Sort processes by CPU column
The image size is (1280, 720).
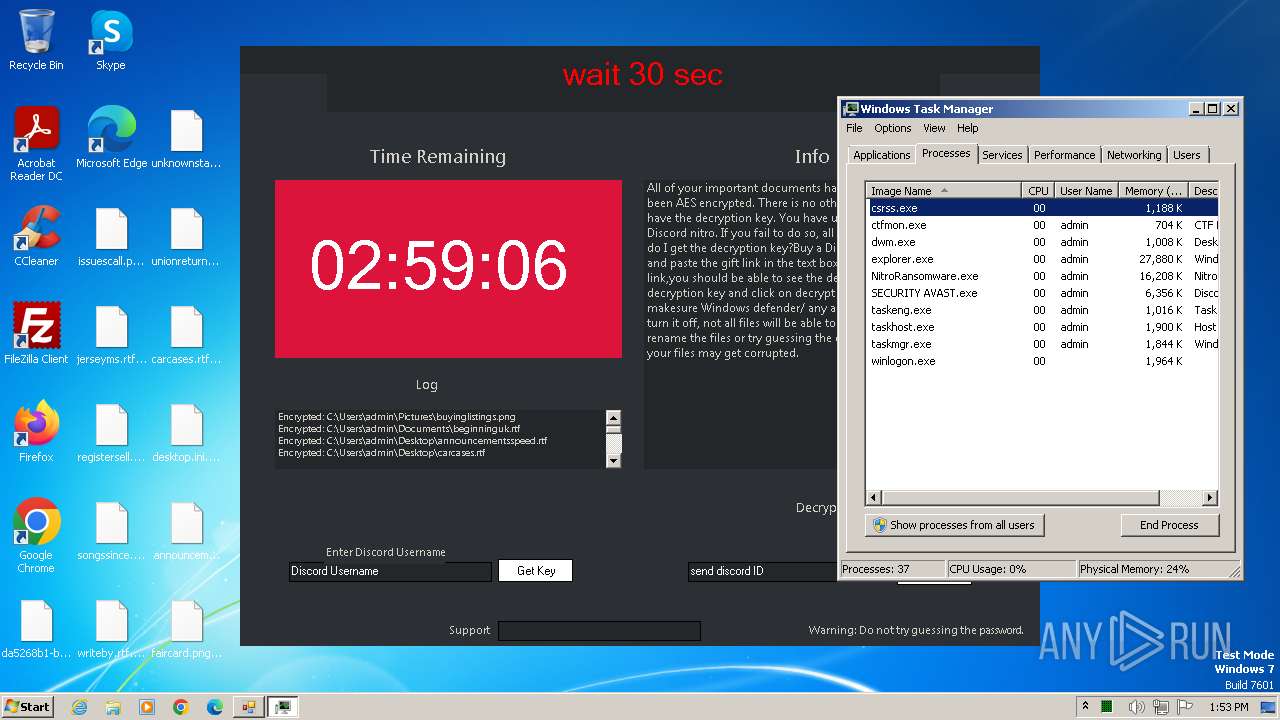[1038, 191]
